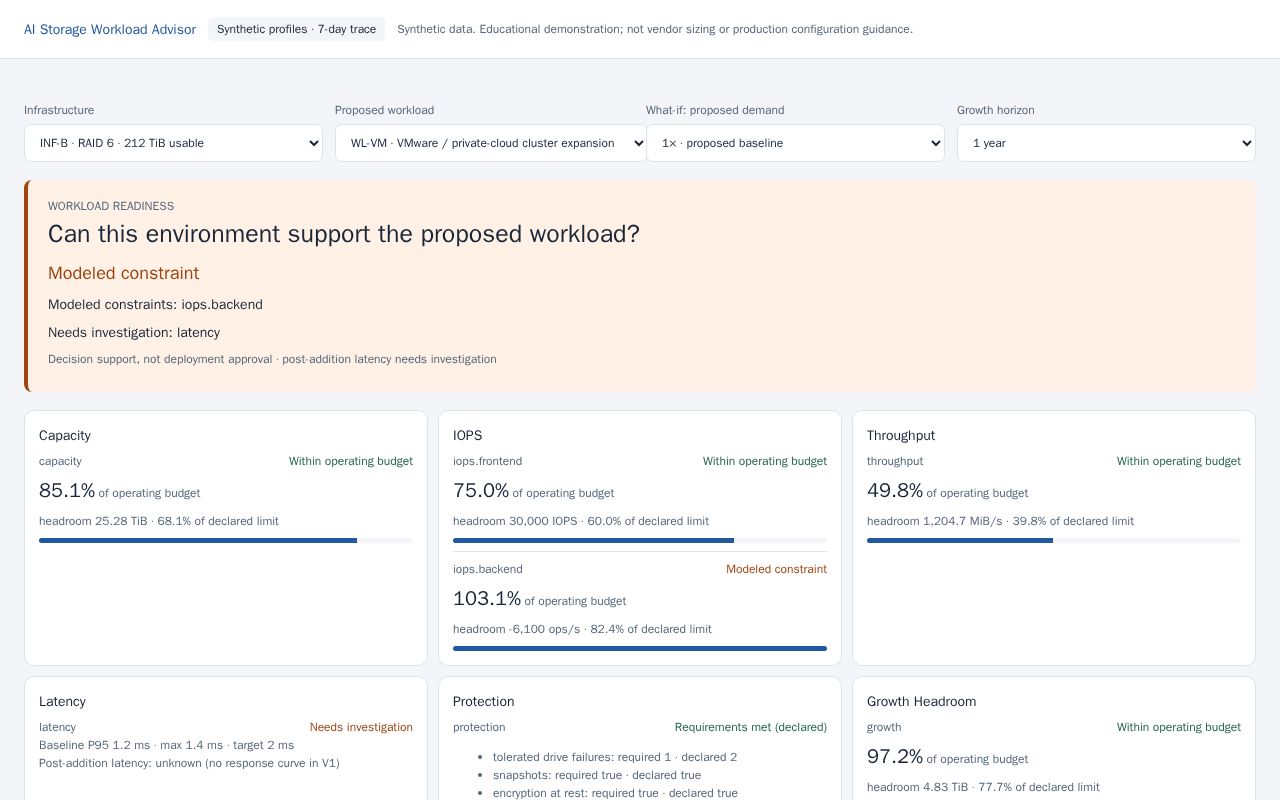The width and height of the screenshot is (1280, 800).
Task: Click the Throughput card title
Action: 901,436
